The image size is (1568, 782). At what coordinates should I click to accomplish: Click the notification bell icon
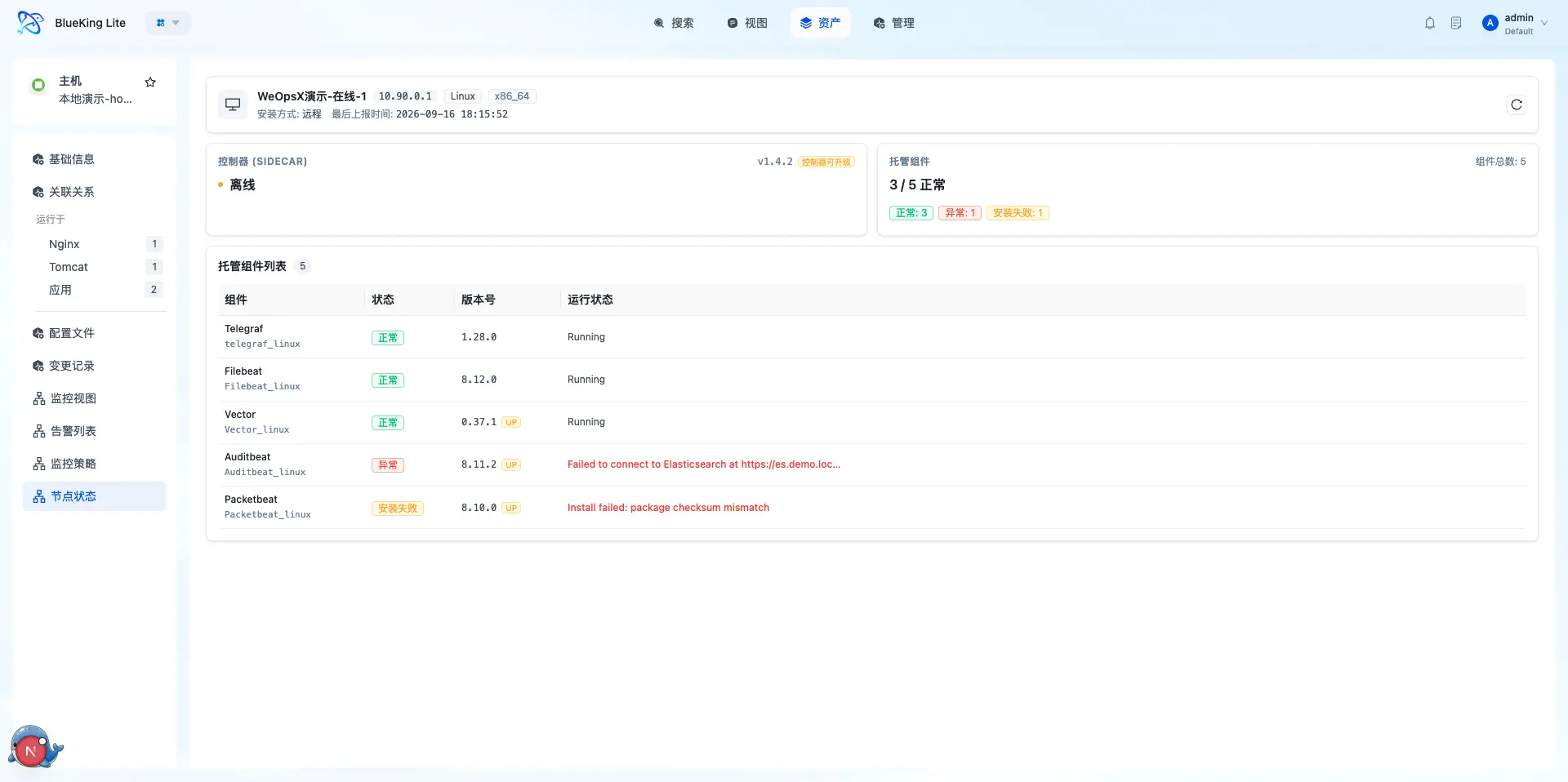coord(1430,23)
